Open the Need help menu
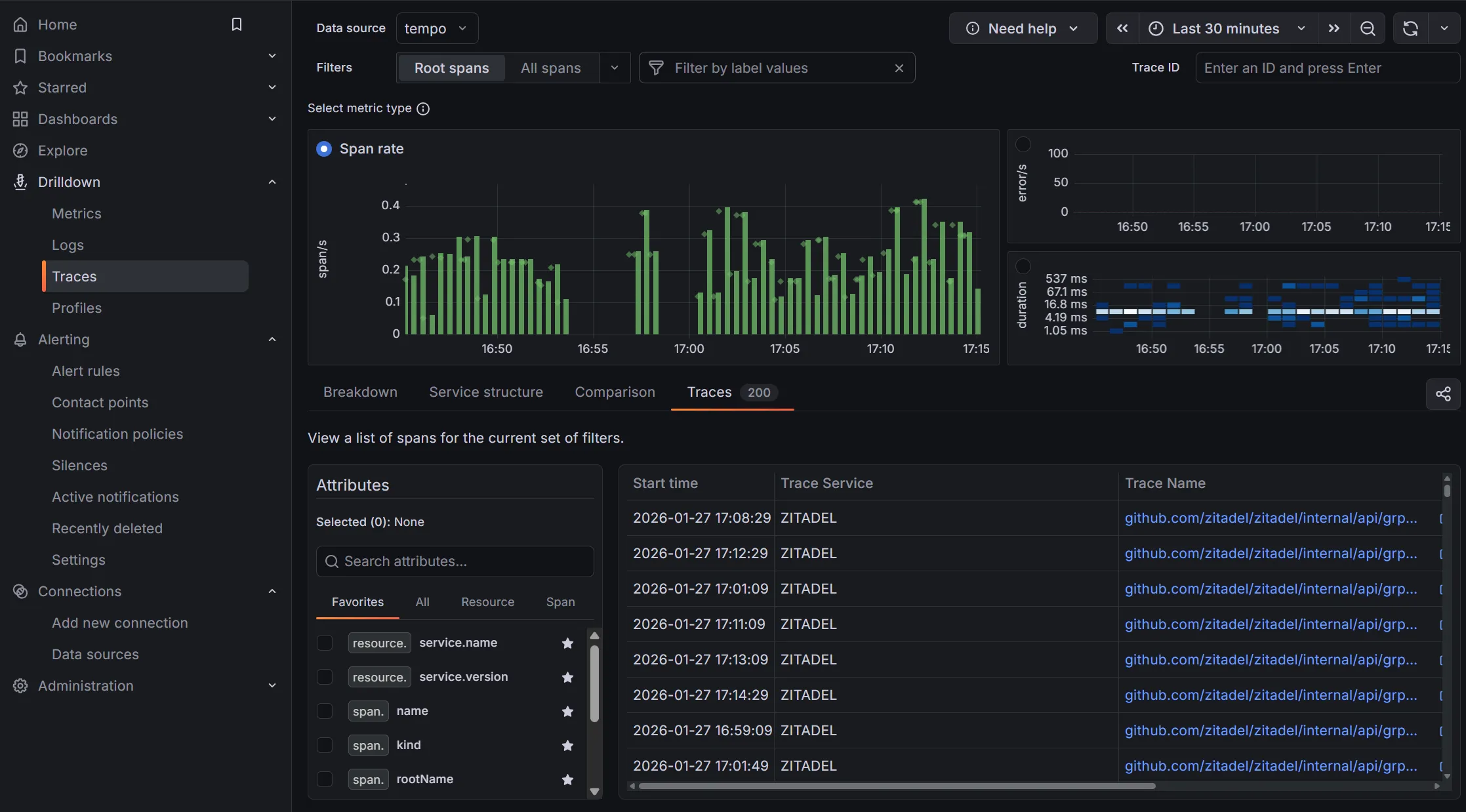Viewport: 1466px width, 812px height. [1022, 28]
